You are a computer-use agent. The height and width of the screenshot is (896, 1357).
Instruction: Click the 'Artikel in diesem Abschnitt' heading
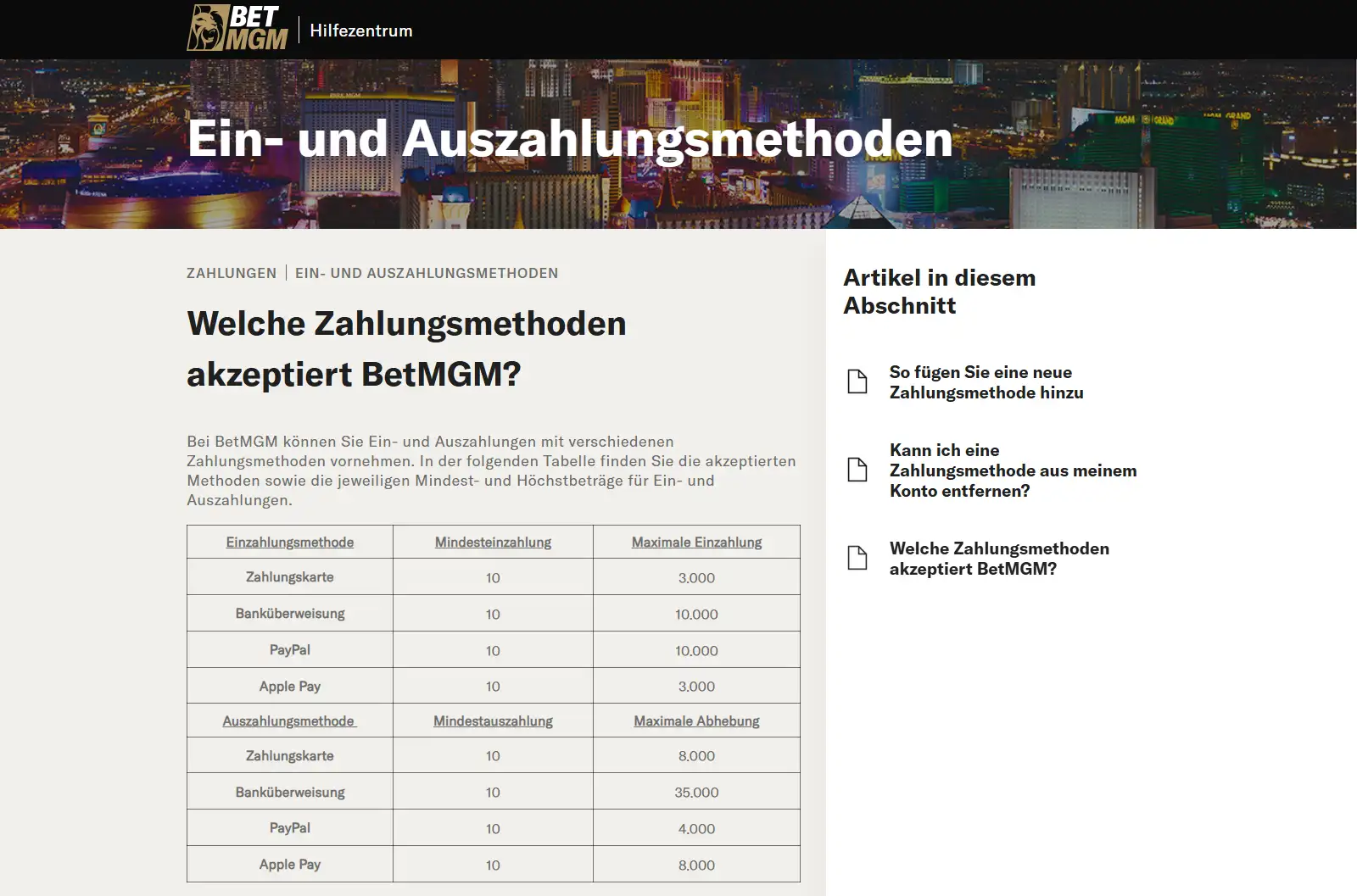point(939,292)
